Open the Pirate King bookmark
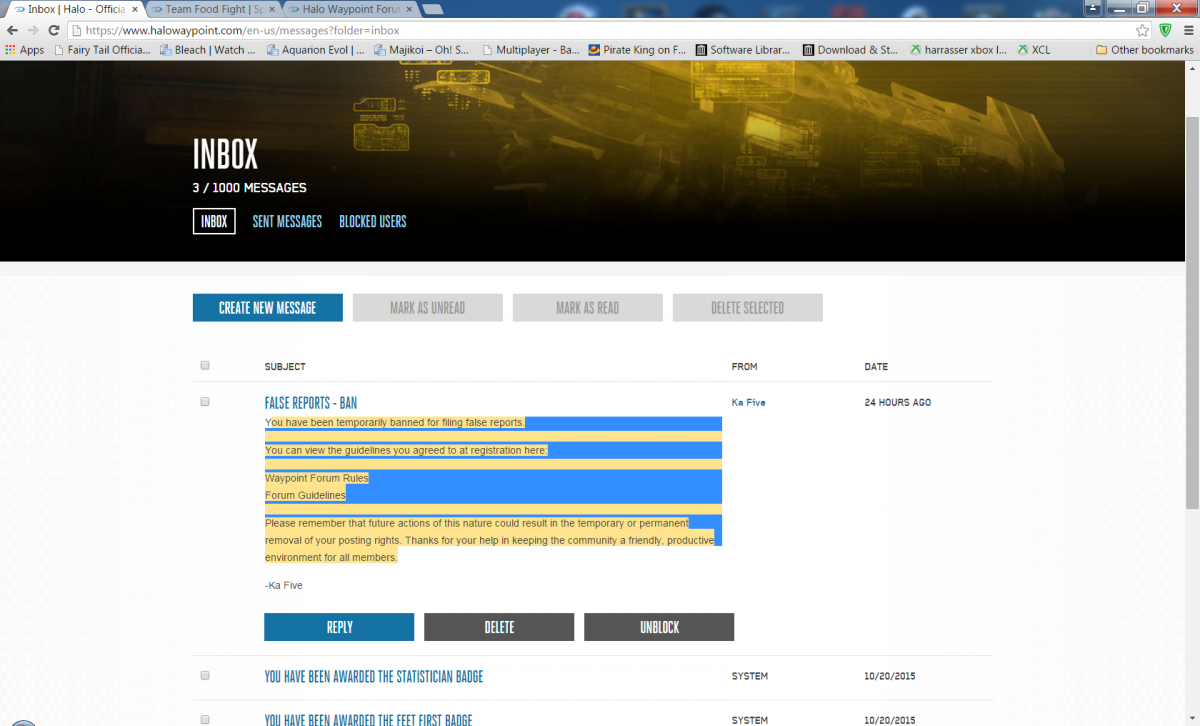 click(x=637, y=50)
